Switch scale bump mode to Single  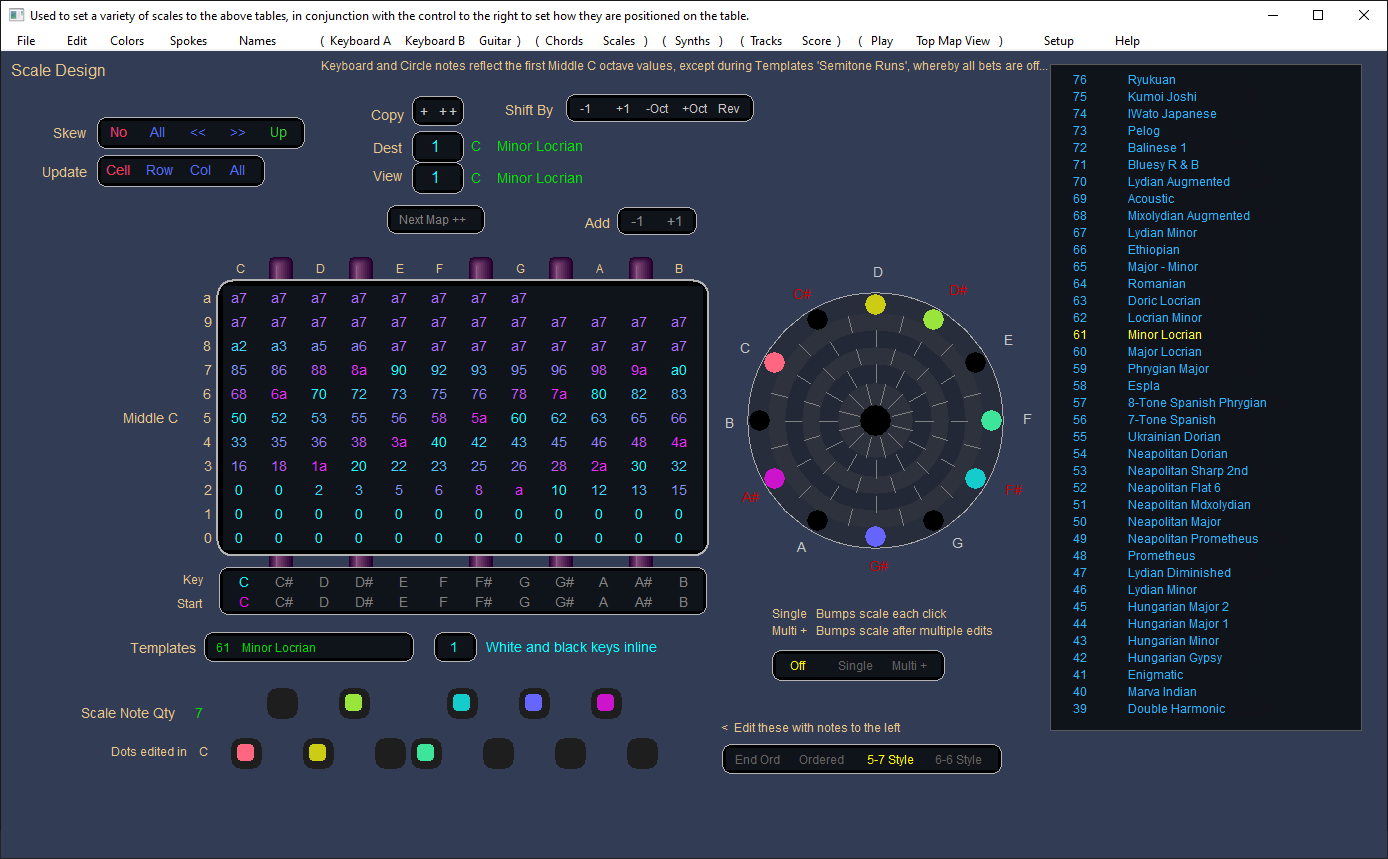click(854, 666)
